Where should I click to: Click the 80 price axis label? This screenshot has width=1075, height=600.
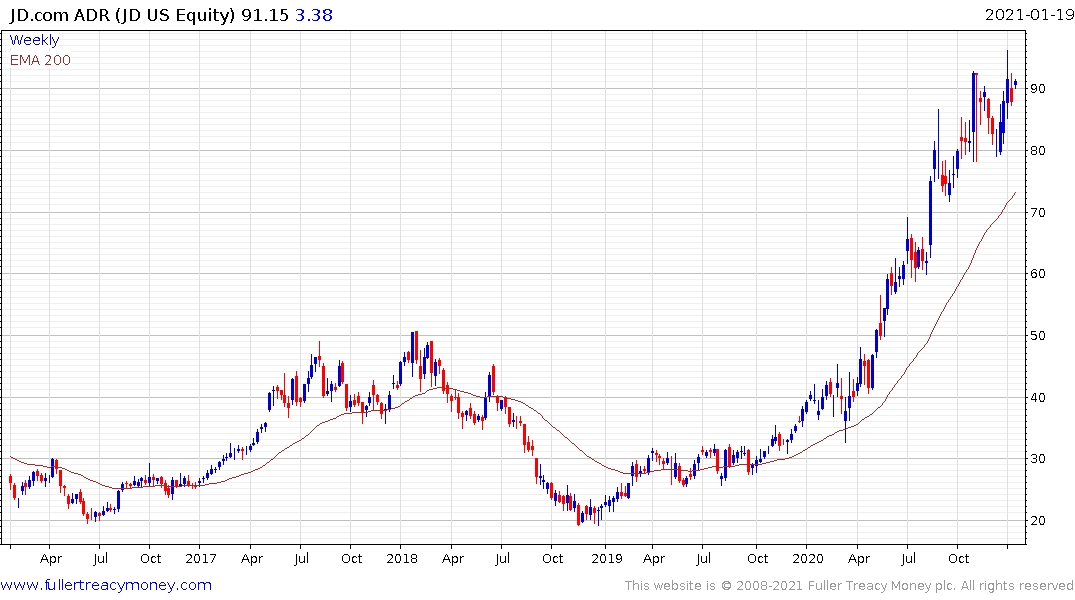click(x=1038, y=151)
